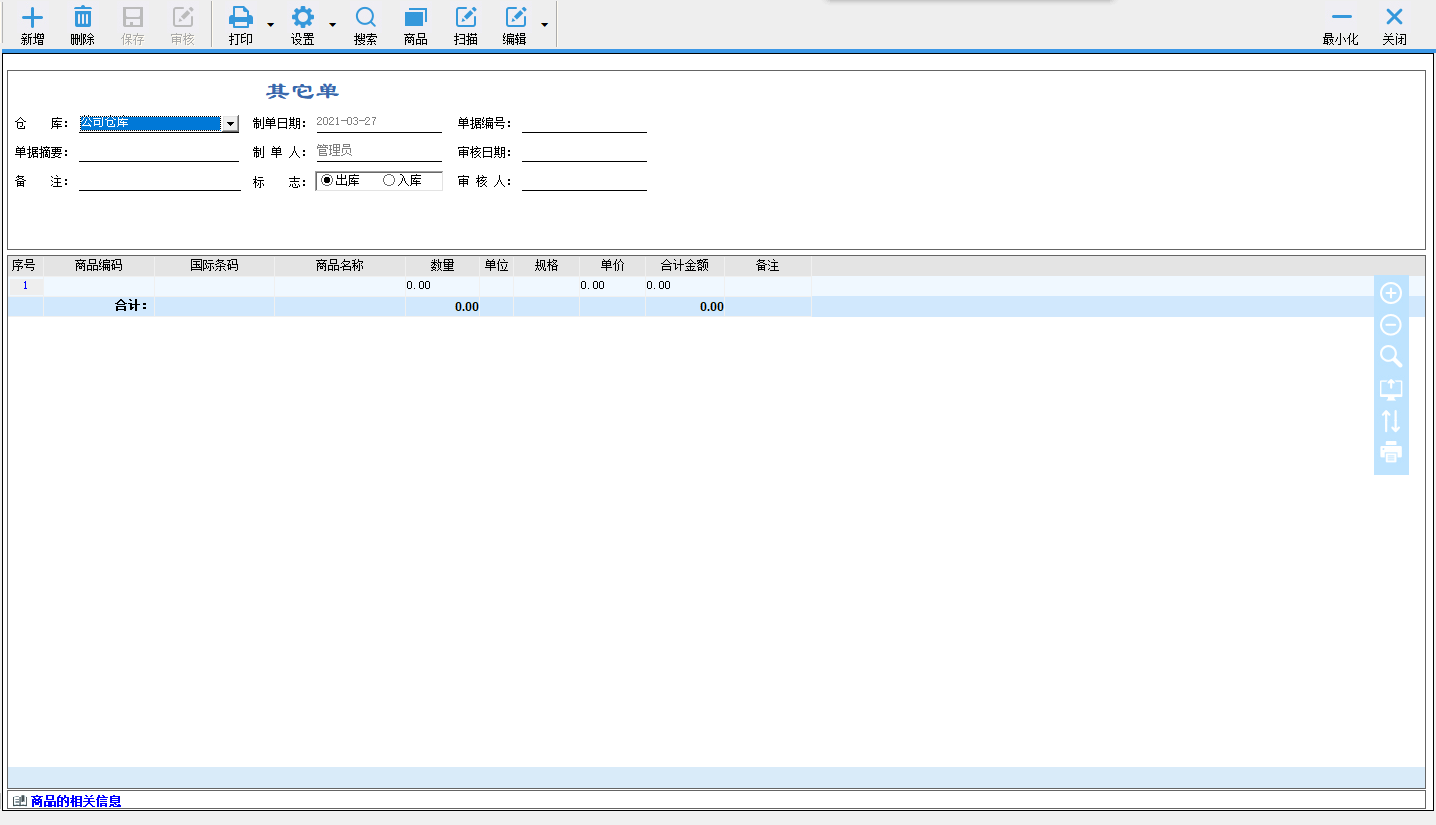Viewport: 1436px width, 825px height.
Task: Click the 合计 total row label
Action: [131, 306]
